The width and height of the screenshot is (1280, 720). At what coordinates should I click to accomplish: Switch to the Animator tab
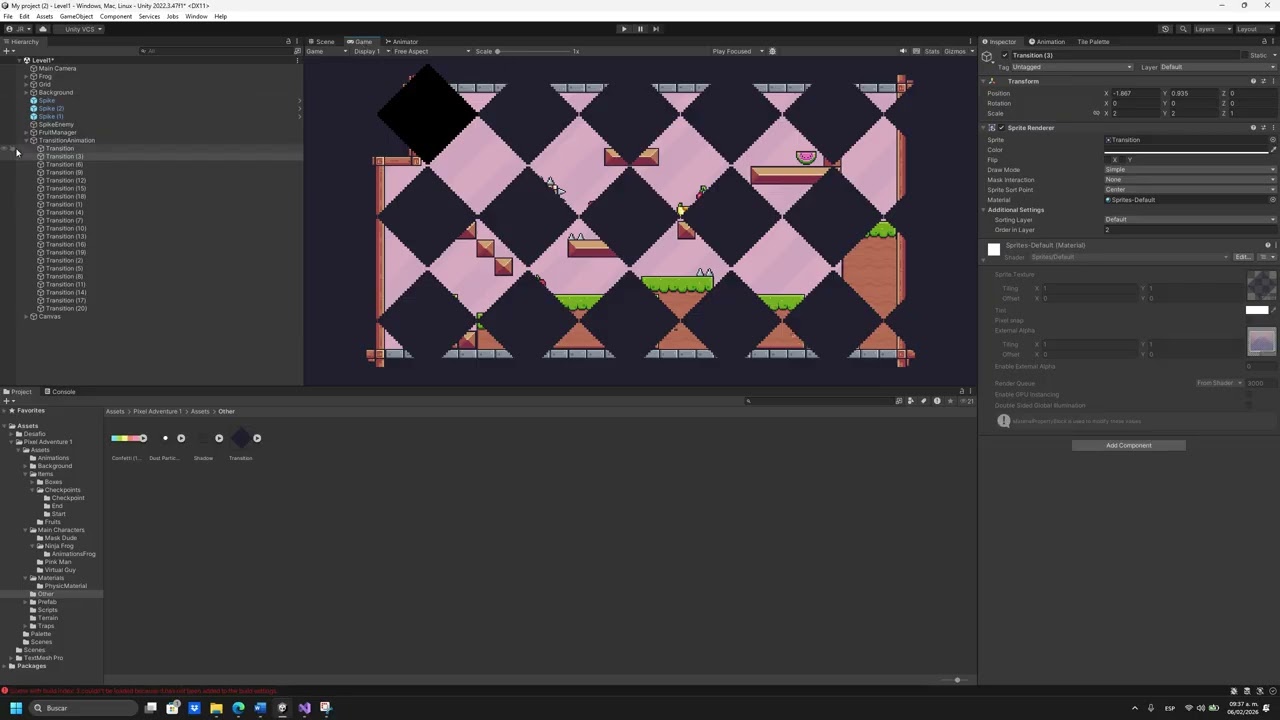click(402, 42)
